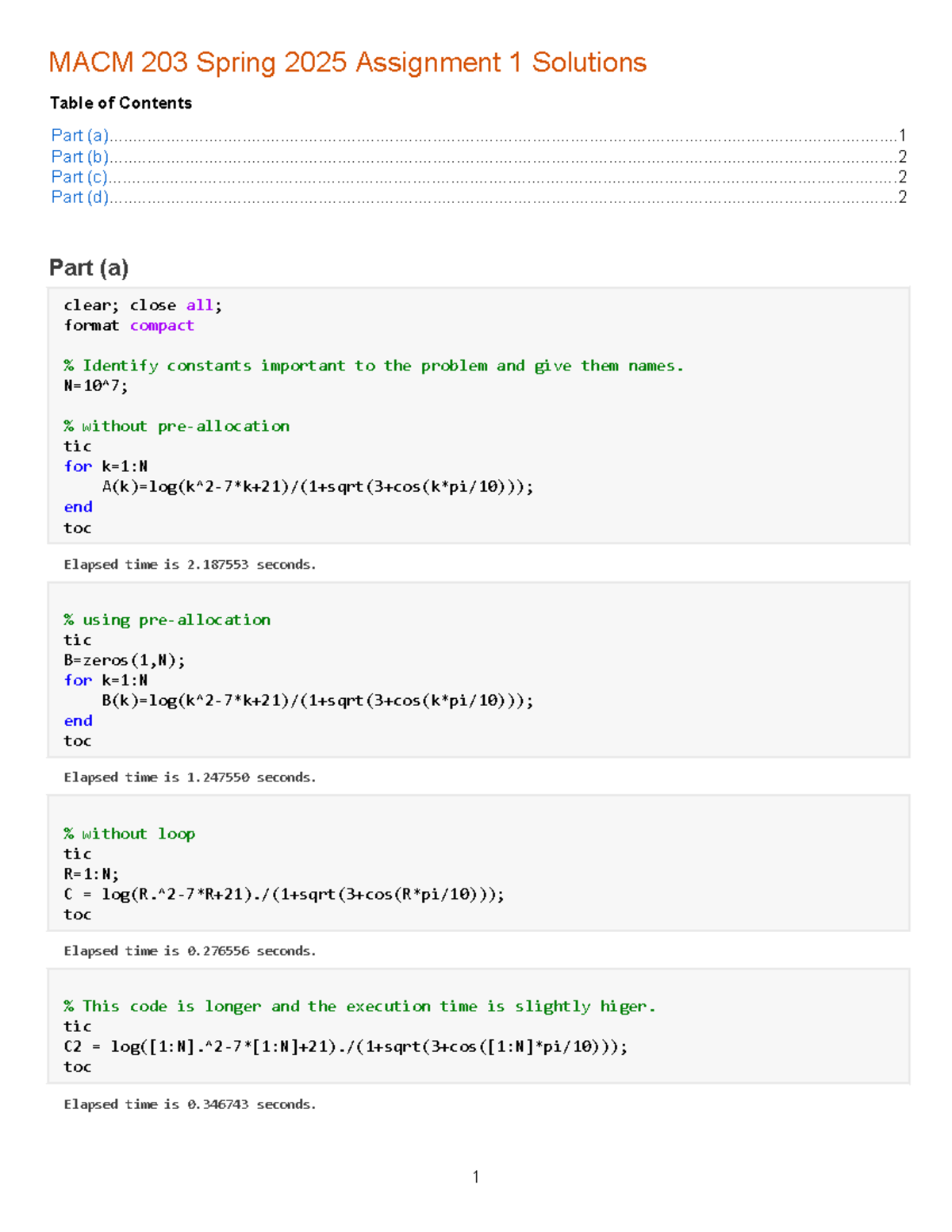The image size is (952, 1232).
Task: Click the output Elapsed time is 0.346743 seconds
Action: [x=190, y=1104]
